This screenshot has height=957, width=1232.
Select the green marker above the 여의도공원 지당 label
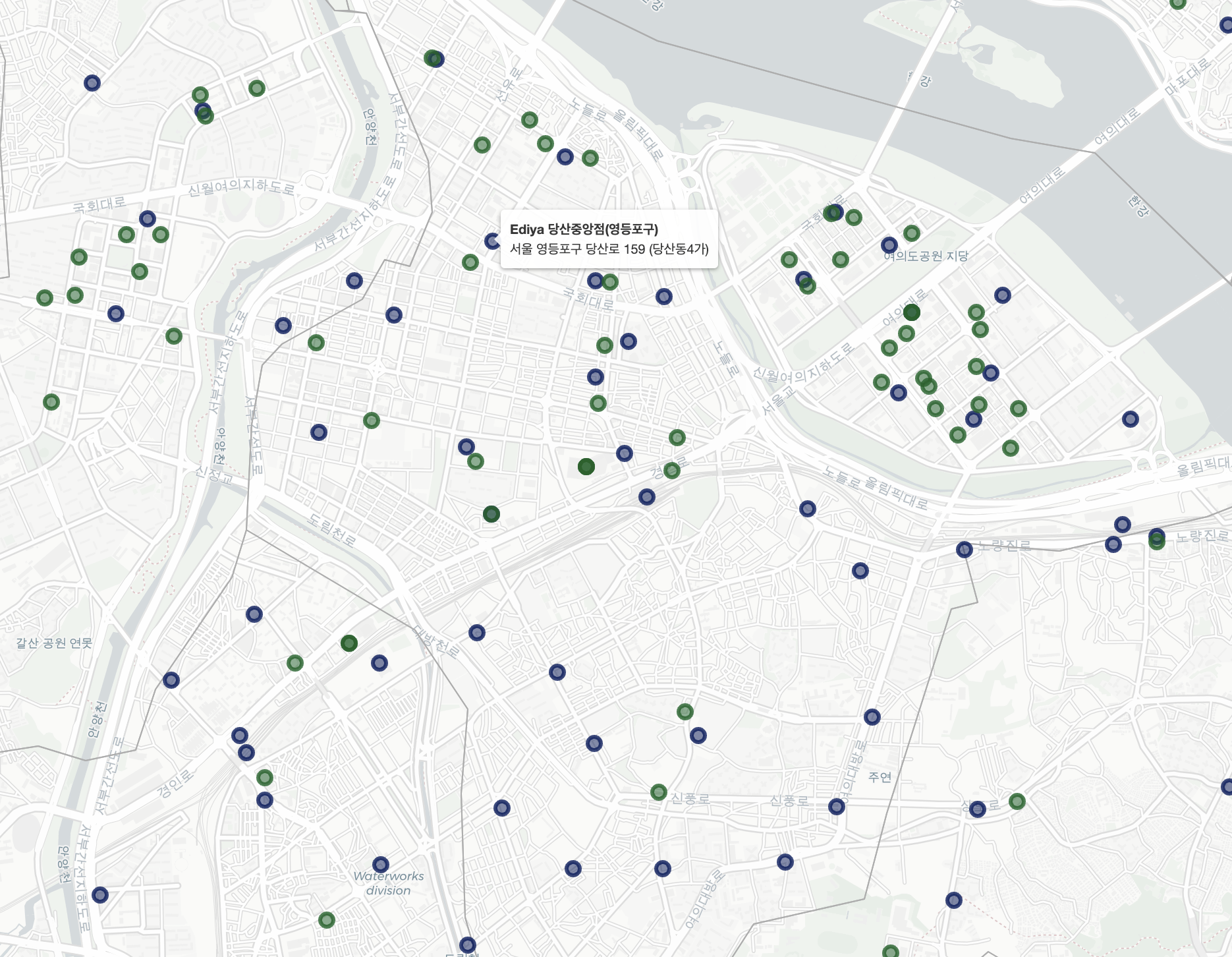[x=912, y=233]
